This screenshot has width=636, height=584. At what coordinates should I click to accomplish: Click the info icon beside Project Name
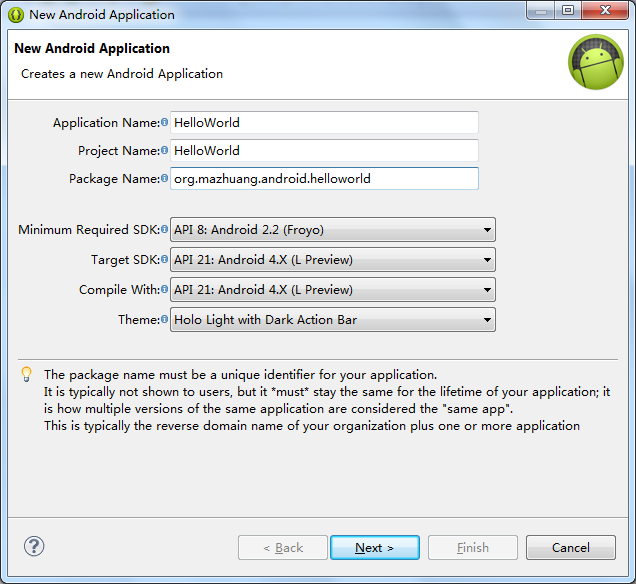coord(165,151)
